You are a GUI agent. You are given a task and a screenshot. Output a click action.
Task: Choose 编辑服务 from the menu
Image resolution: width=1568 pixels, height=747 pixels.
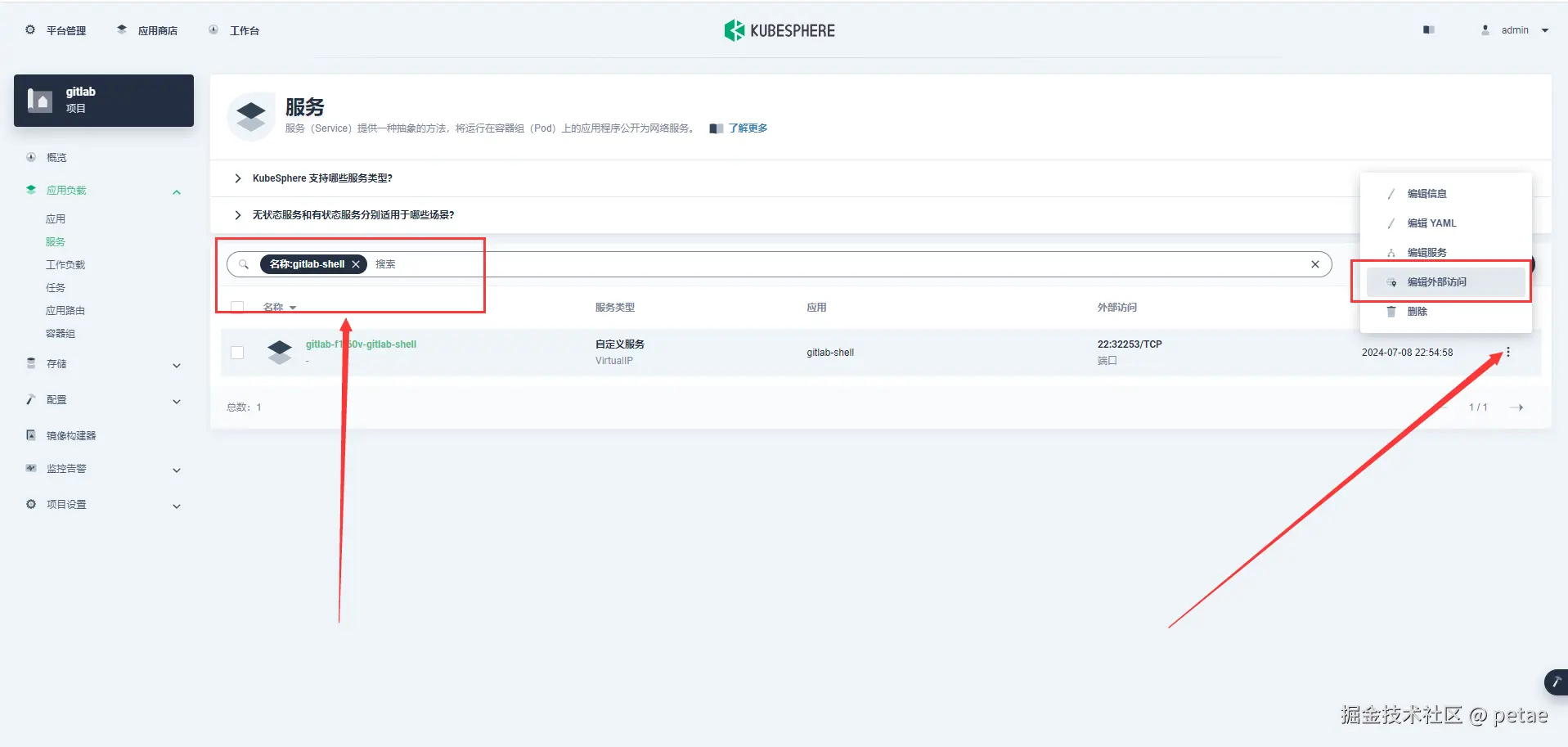1445,253
